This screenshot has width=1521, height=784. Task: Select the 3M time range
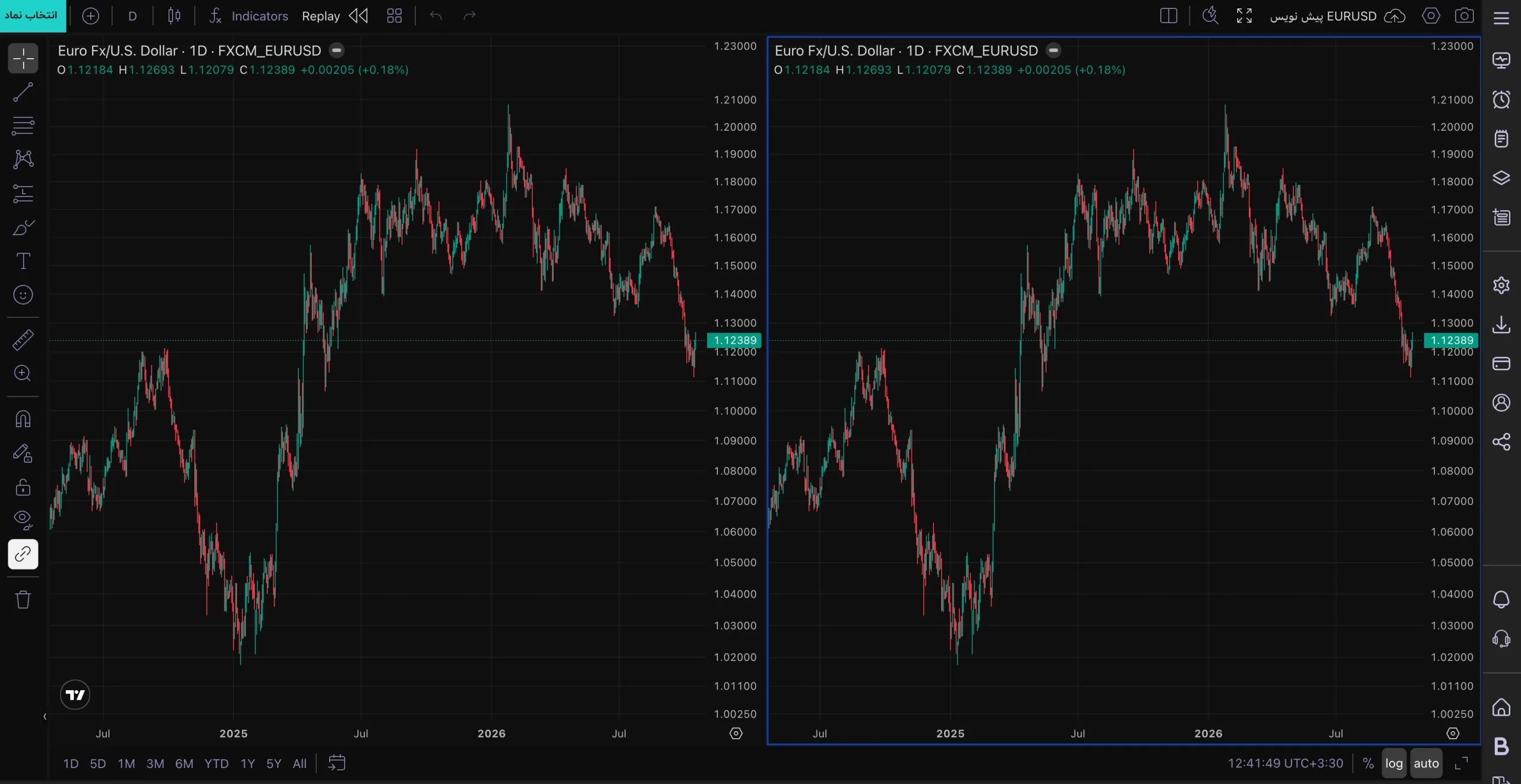pyautogui.click(x=155, y=764)
